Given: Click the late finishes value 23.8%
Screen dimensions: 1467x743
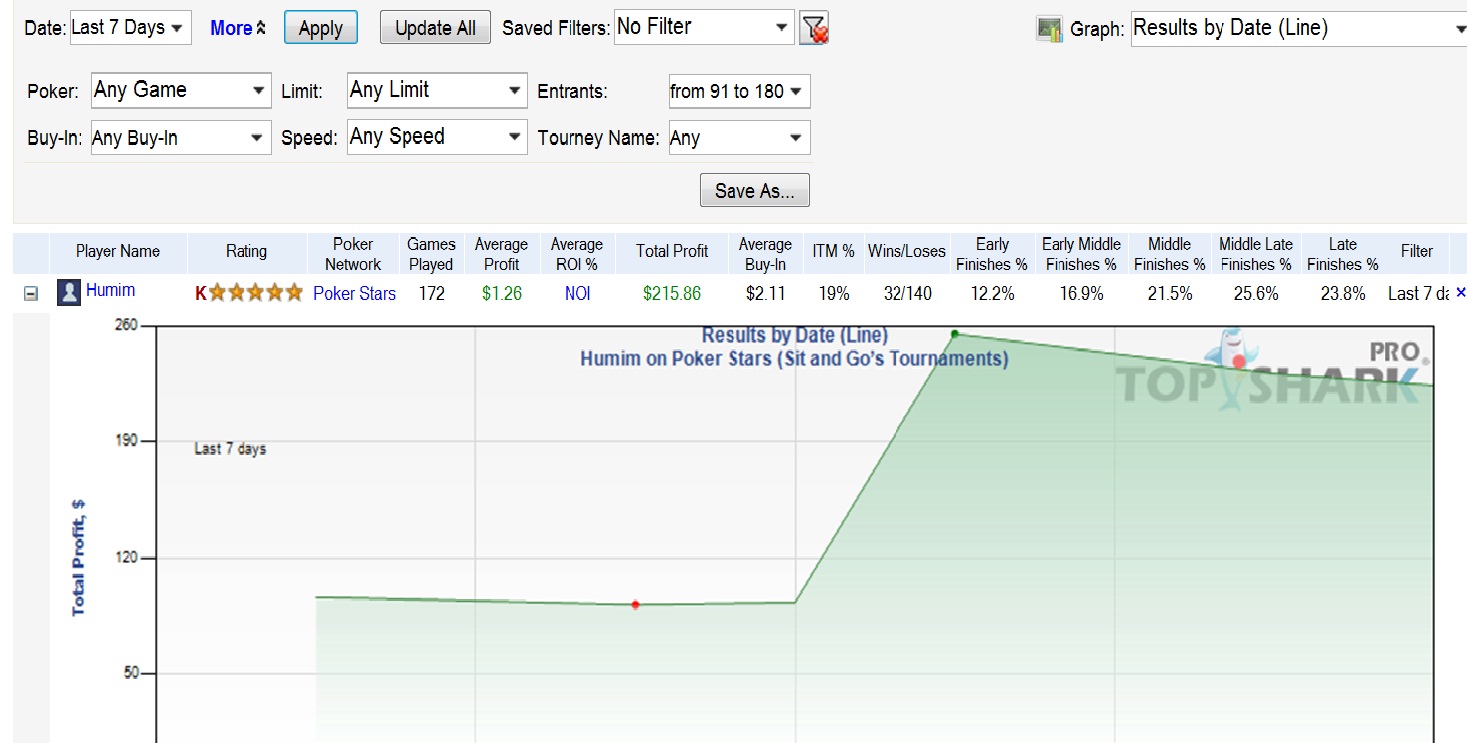Looking at the screenshot, I should pyautogui.click(x=1342, y=294).
